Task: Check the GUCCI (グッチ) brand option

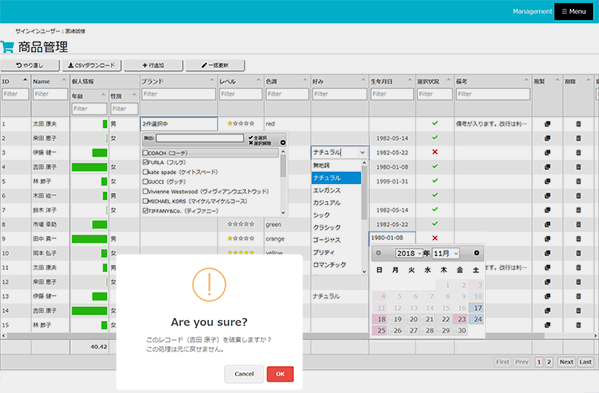Action: click(145, 181)
